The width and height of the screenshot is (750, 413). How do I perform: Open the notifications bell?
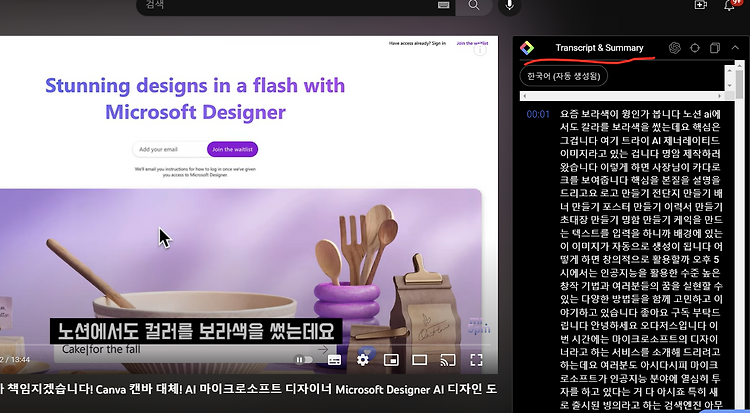[729, 5]
